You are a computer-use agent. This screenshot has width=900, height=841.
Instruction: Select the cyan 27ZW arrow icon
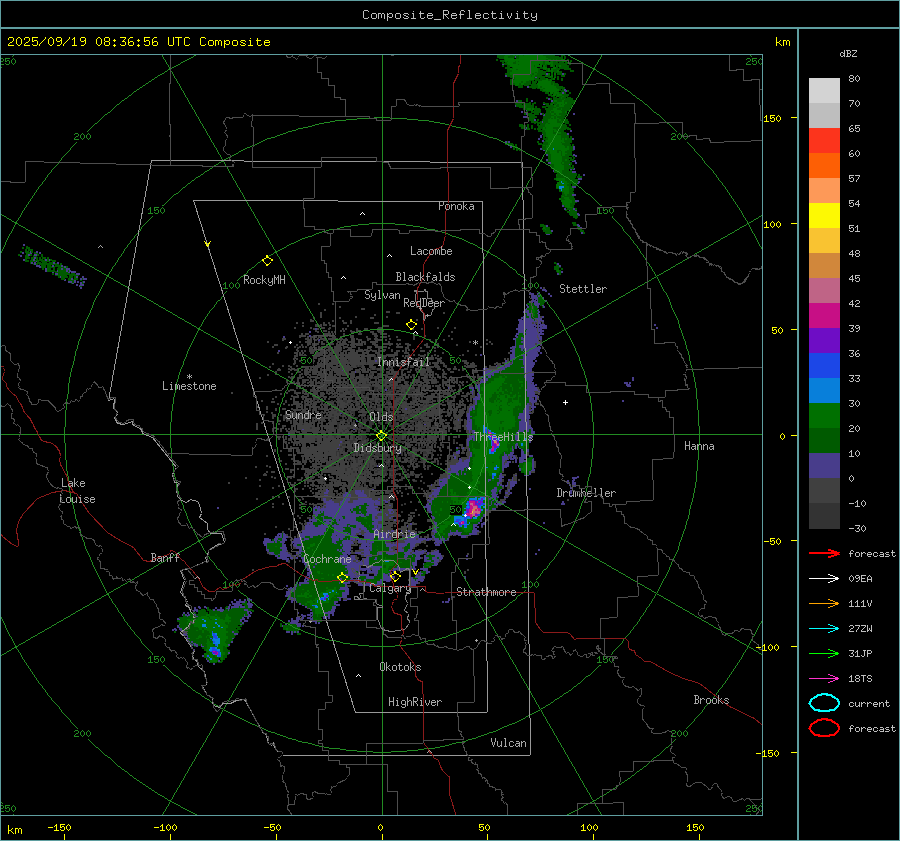(x=824, y=628)
